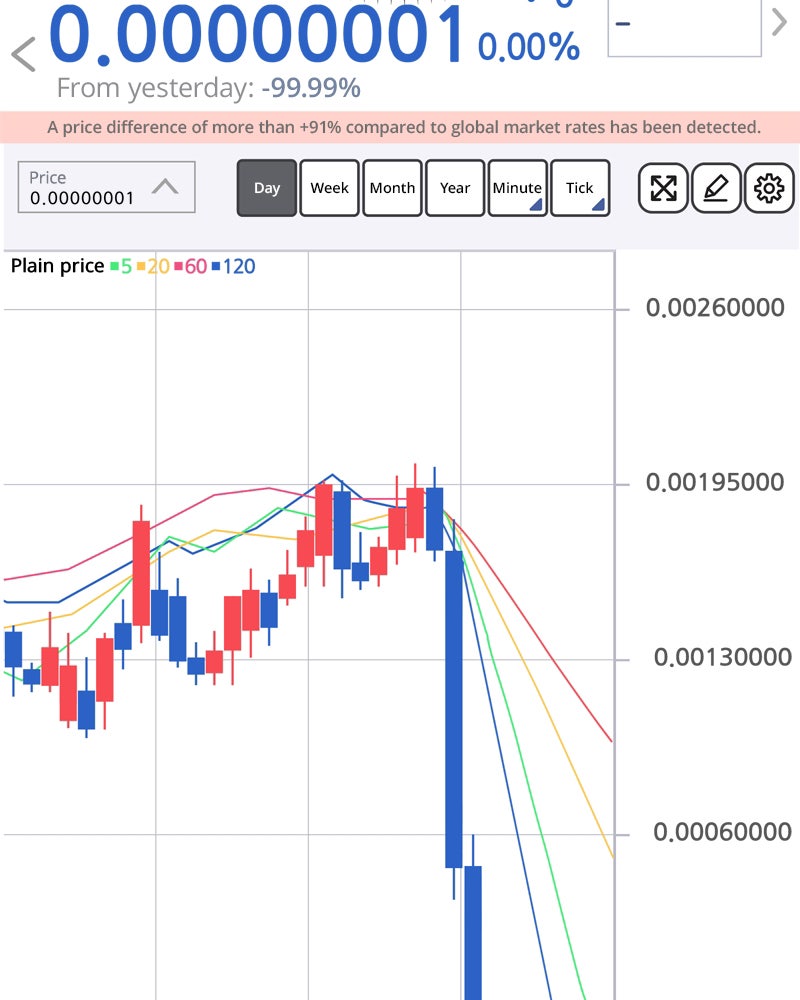Open chart settings gear
The image size is (800, 1000).
point(769,188)
